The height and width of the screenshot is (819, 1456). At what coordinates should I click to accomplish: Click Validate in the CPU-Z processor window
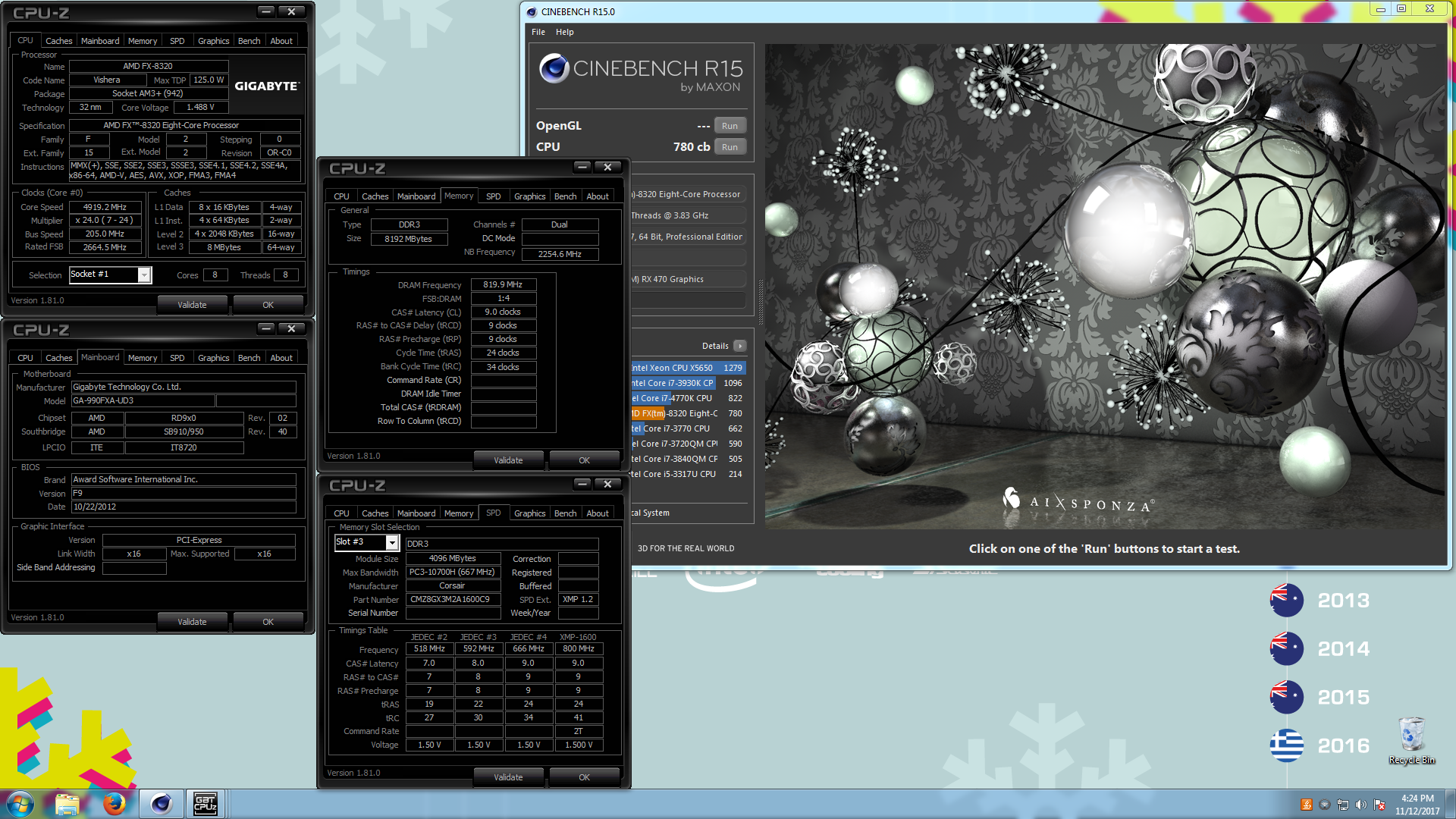[x=192, y=305]
